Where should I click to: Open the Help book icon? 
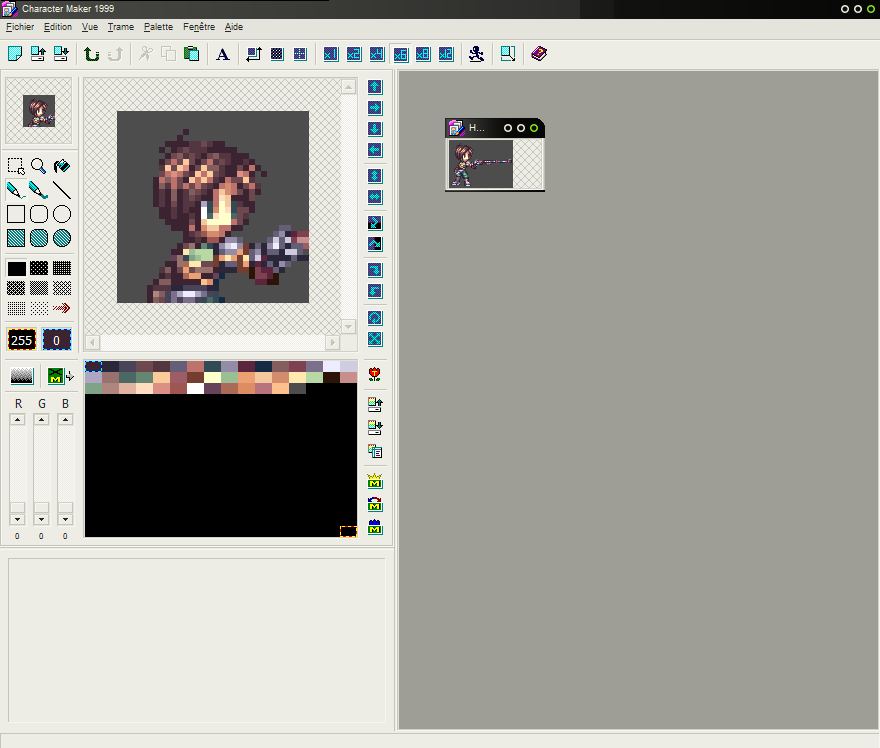coord(538,54)
